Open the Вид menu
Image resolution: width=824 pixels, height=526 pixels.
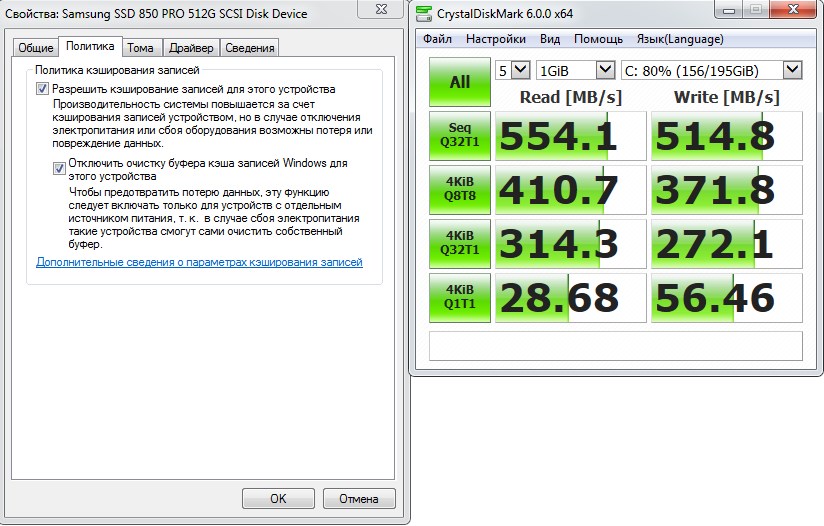[550, 39]
